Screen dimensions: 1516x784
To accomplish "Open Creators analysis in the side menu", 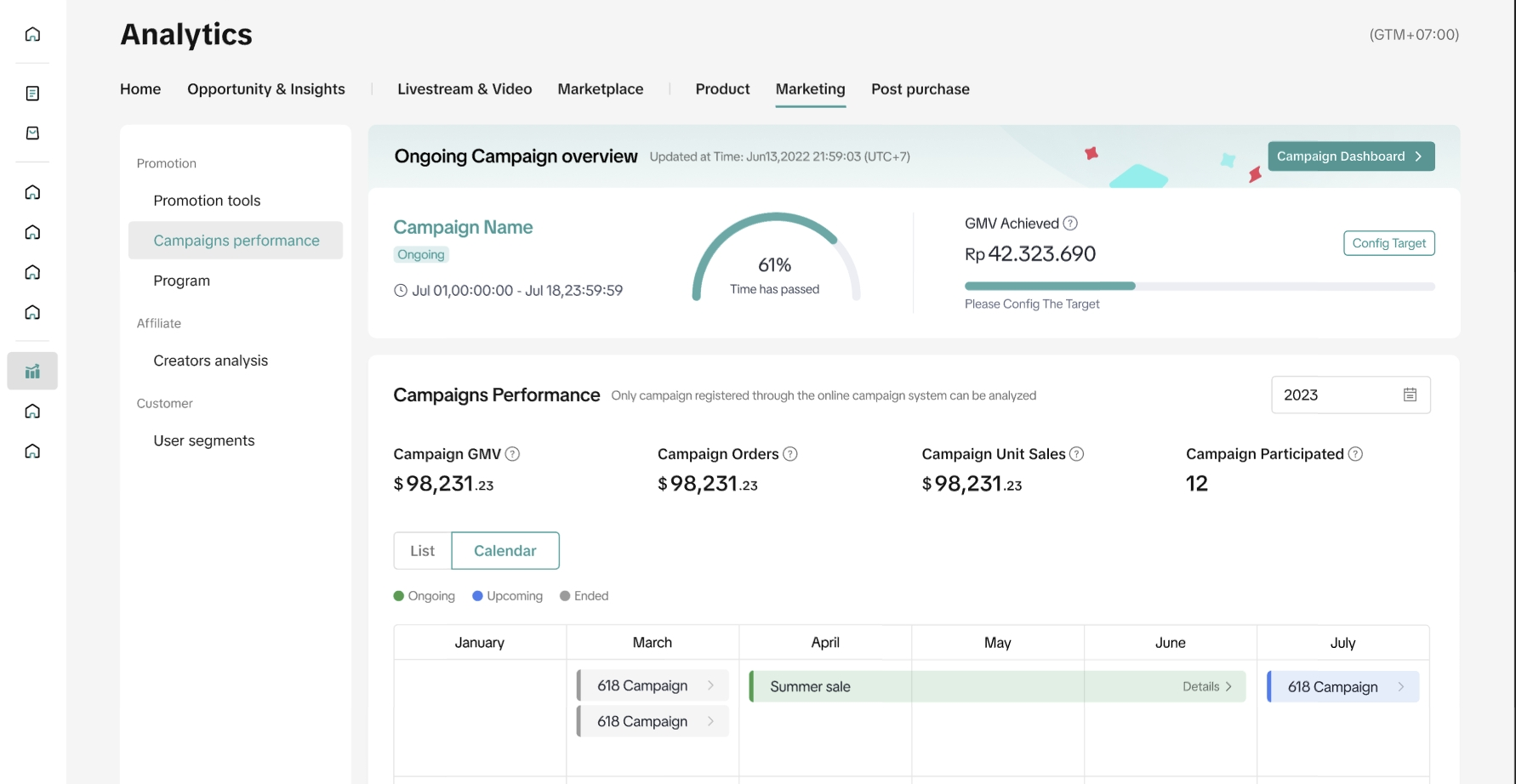I will (x=210, y=361).
